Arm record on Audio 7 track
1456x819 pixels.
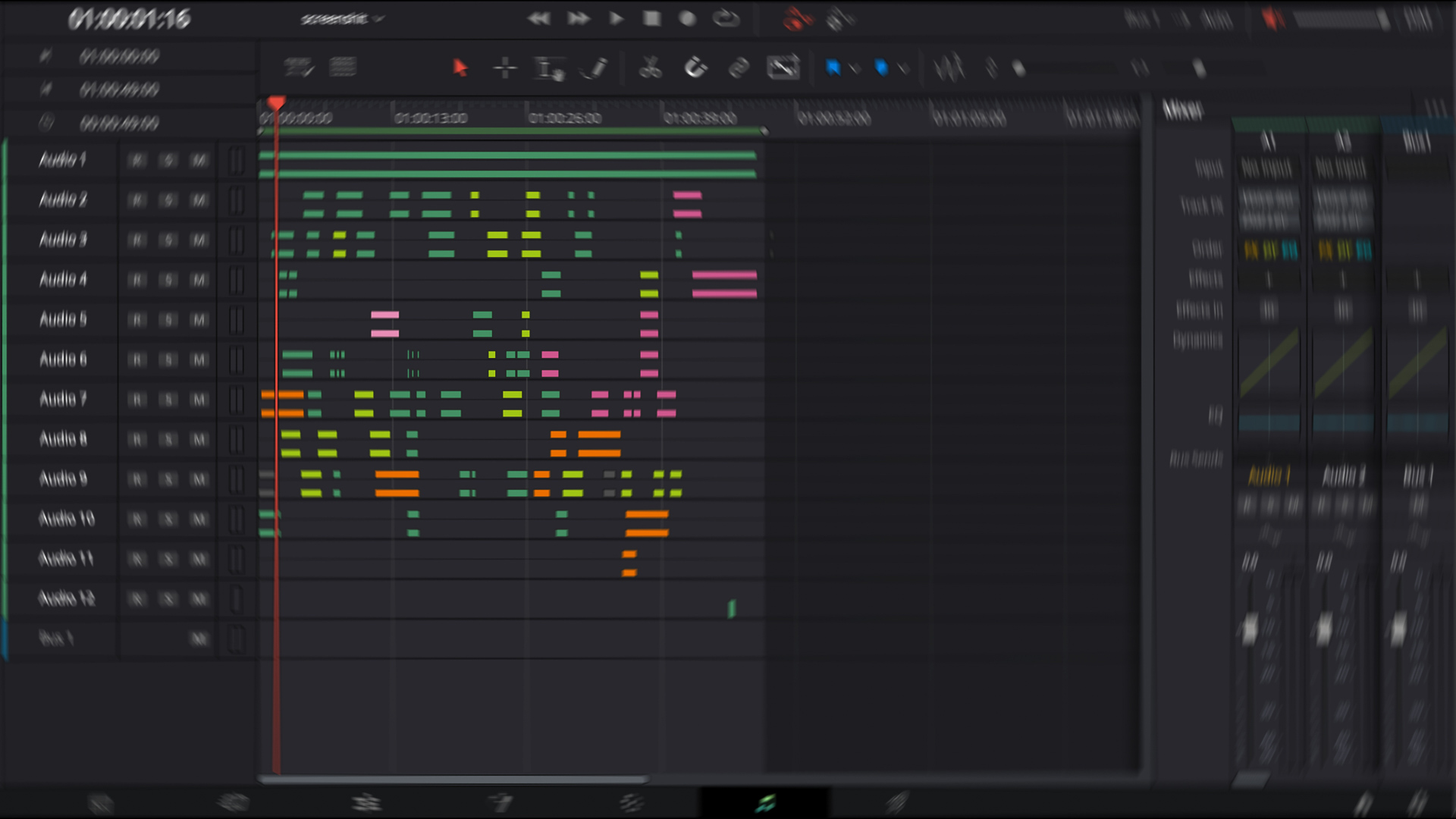point(137,400)
